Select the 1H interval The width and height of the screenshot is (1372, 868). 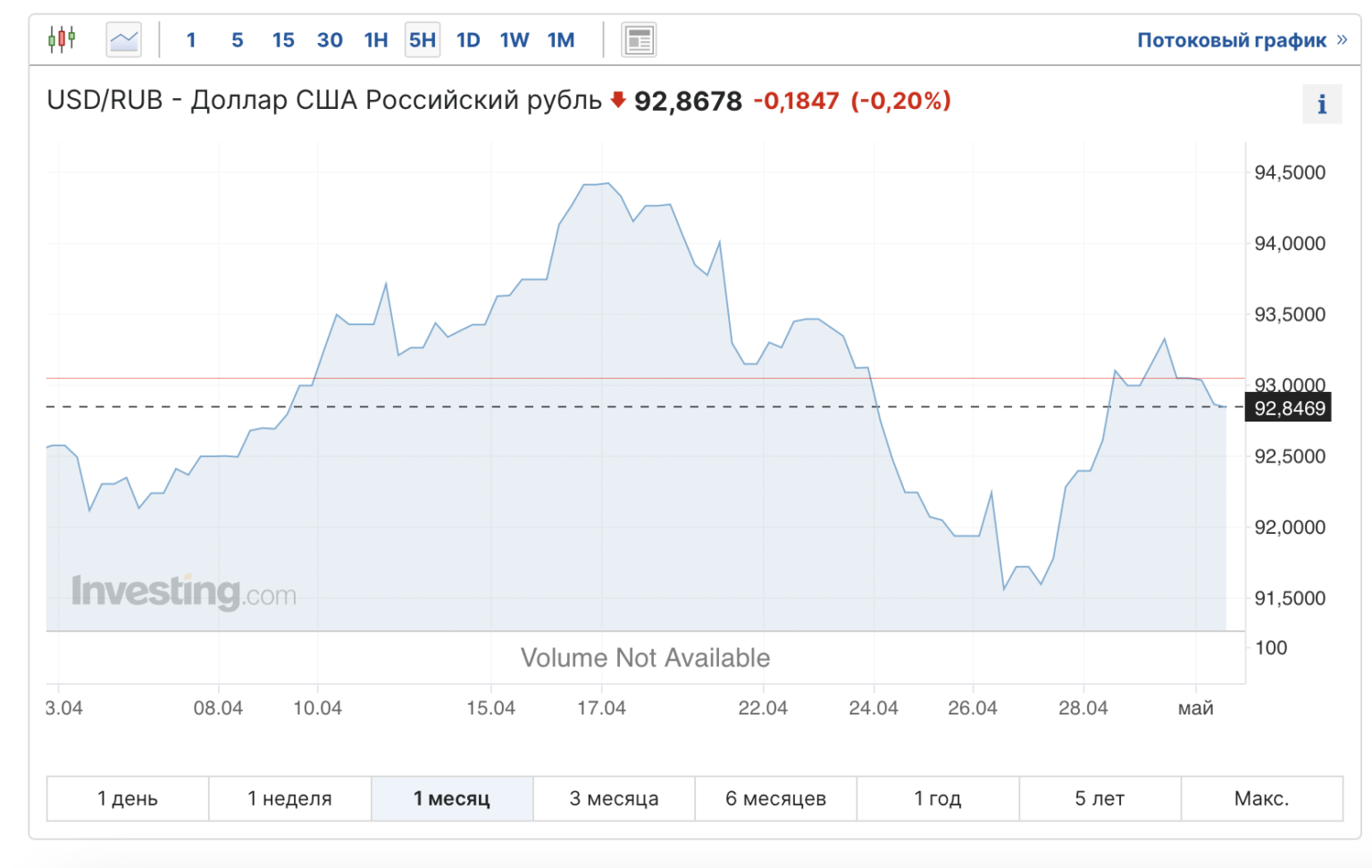(376, 40)
